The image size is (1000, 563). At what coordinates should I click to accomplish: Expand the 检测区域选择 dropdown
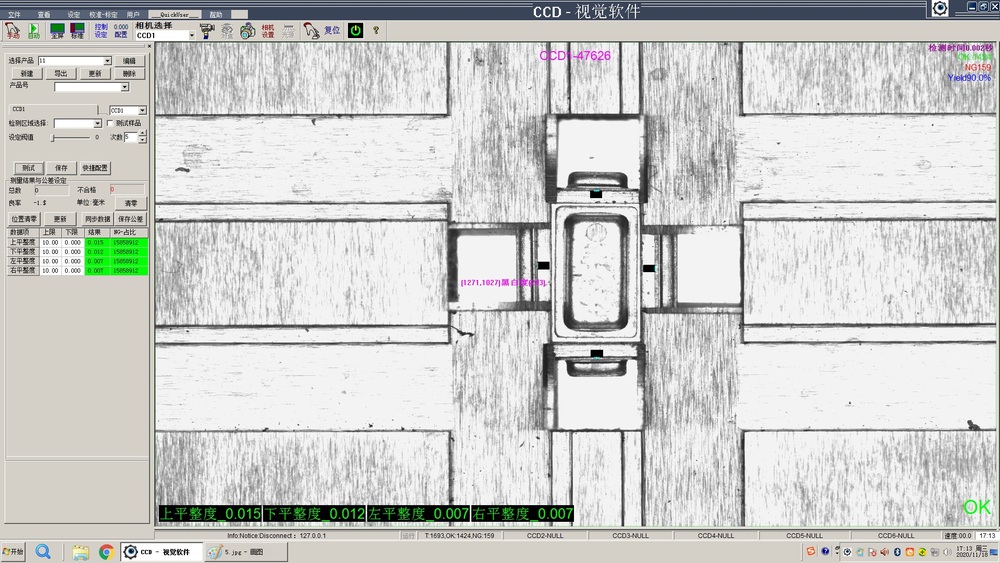(x=98, y=123)
